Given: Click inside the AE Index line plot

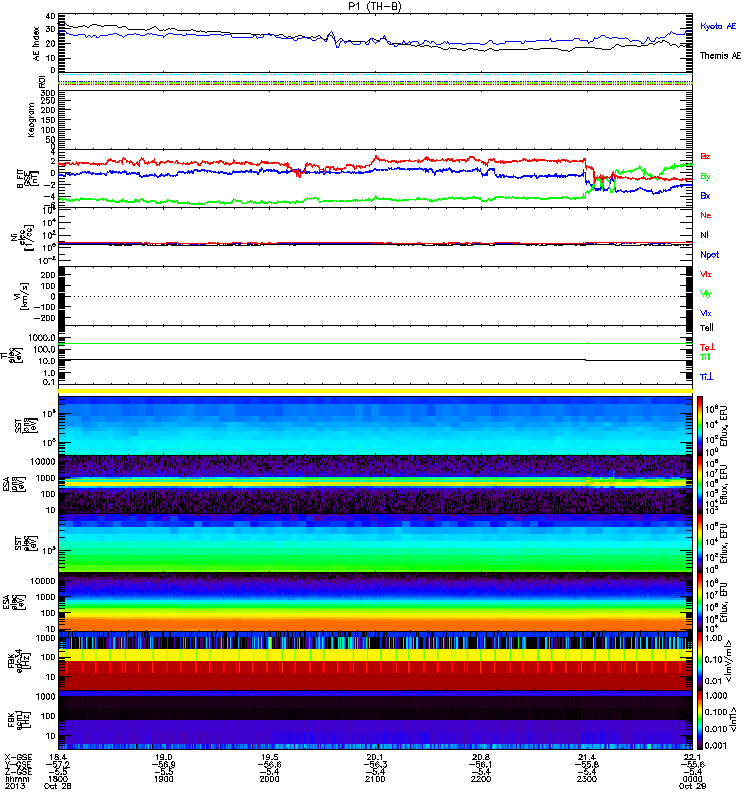Looking at the screenshot, I should click(375, 43).
